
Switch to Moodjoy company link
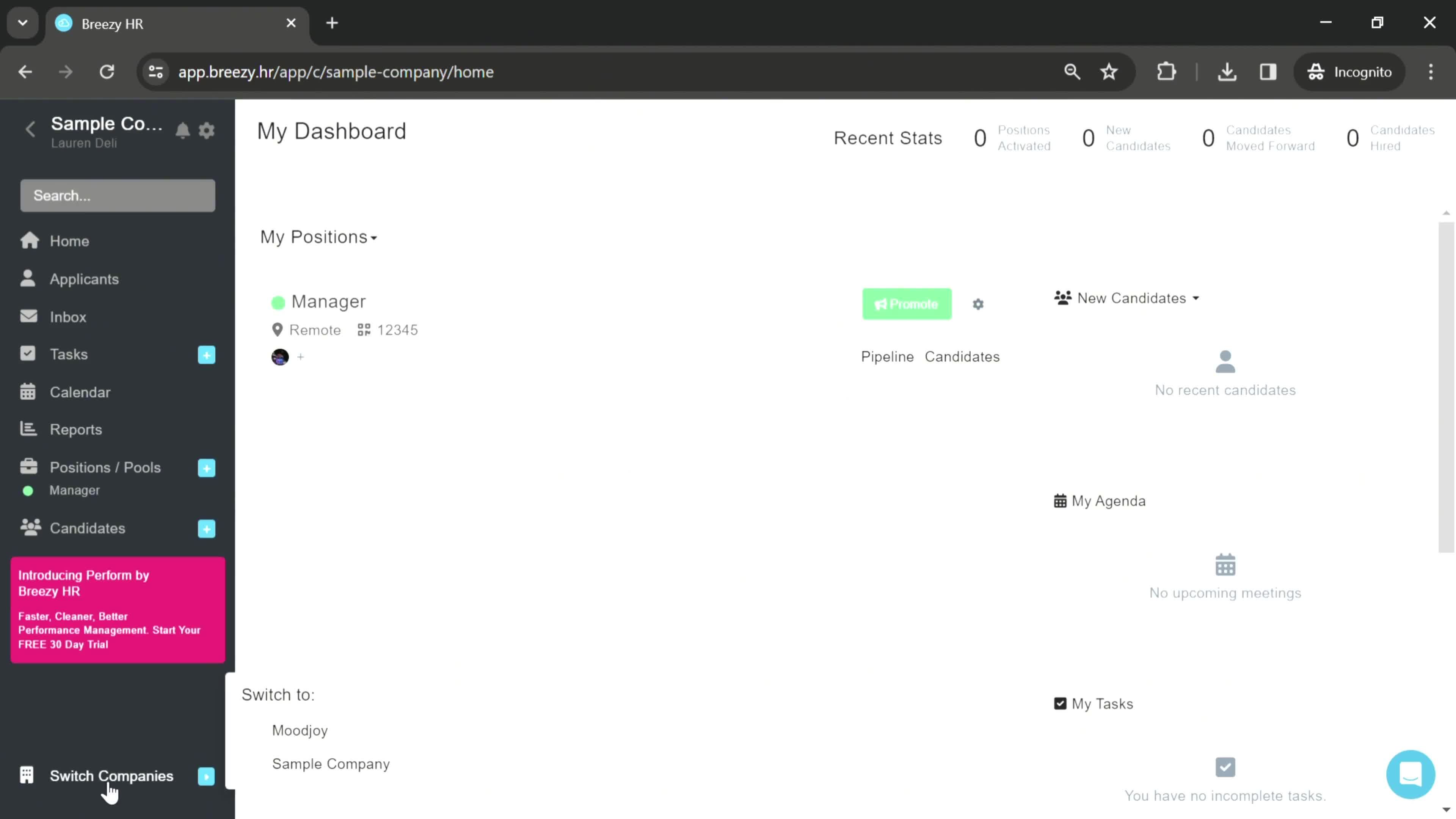(300, 730)
